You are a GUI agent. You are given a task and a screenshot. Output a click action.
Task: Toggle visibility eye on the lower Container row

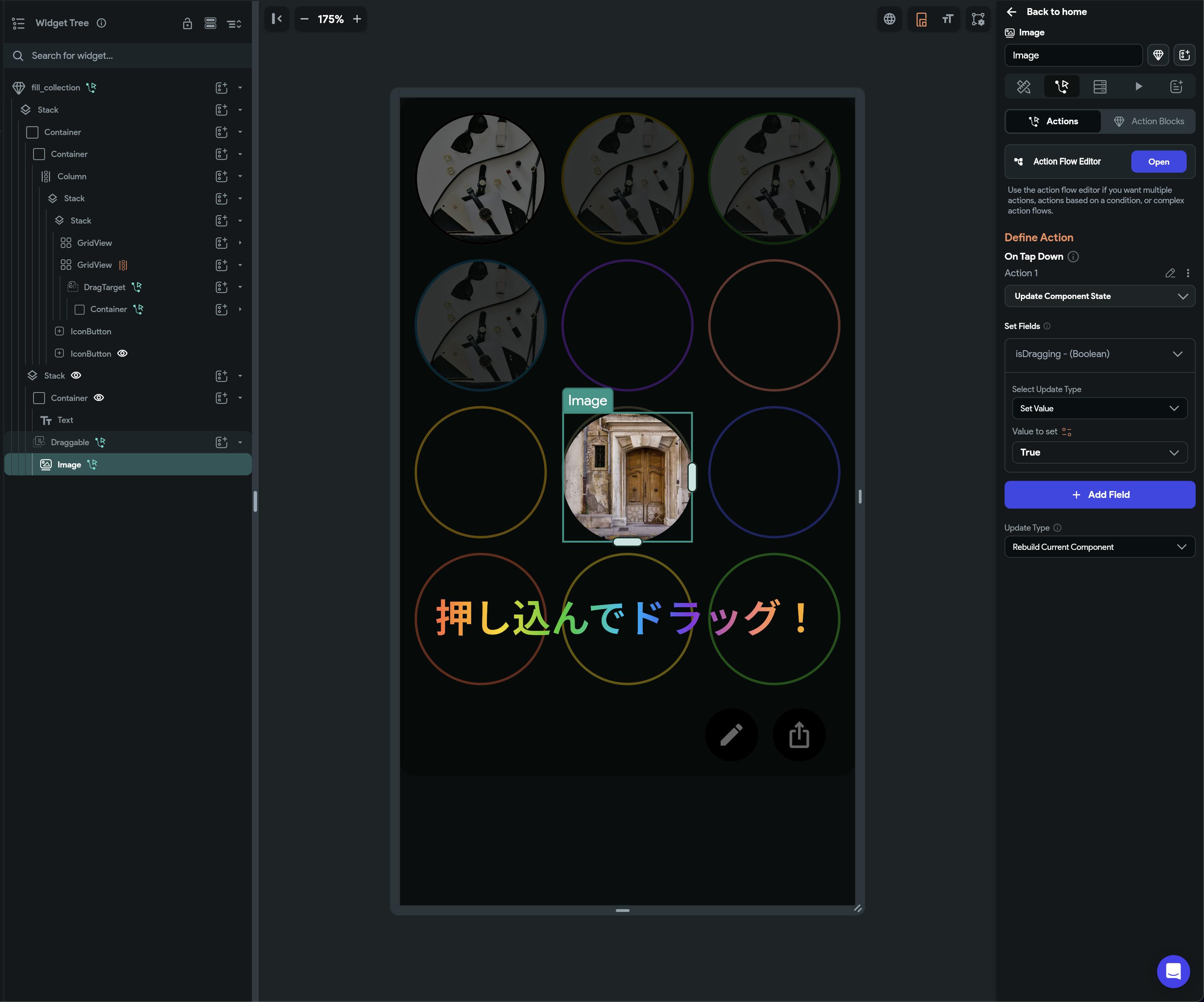pyautogui.click(x=98, y=397)
